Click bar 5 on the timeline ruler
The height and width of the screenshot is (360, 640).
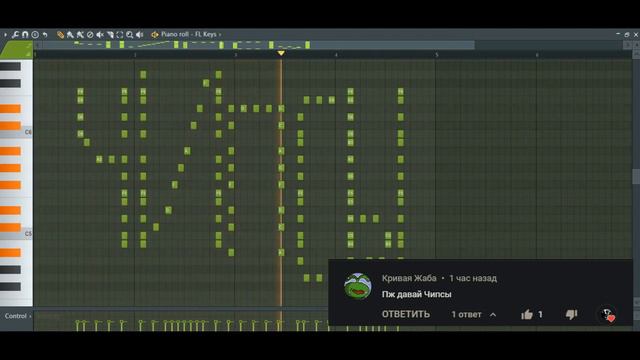click(x=437, y=54)
